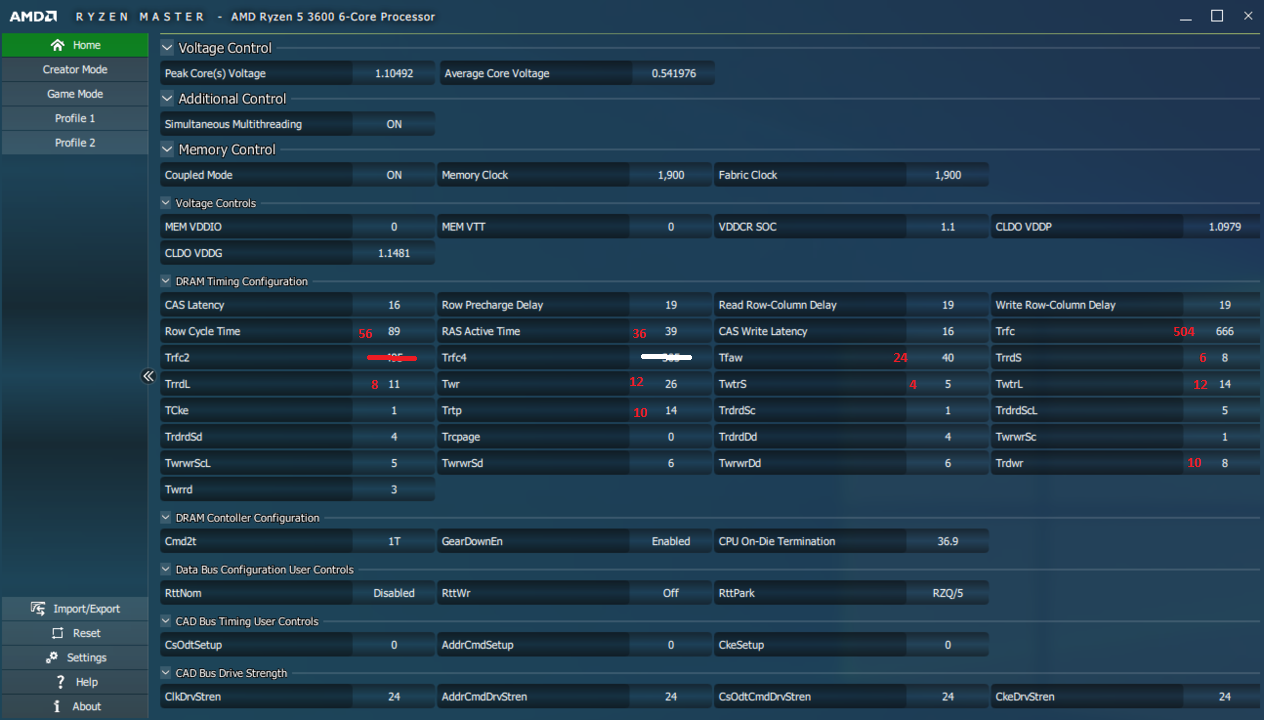The width and height of the screenshot is (1264, 720).
Task: Toggle Simultaneous Multithreading ON setting
Action: [x=394, y=124]
